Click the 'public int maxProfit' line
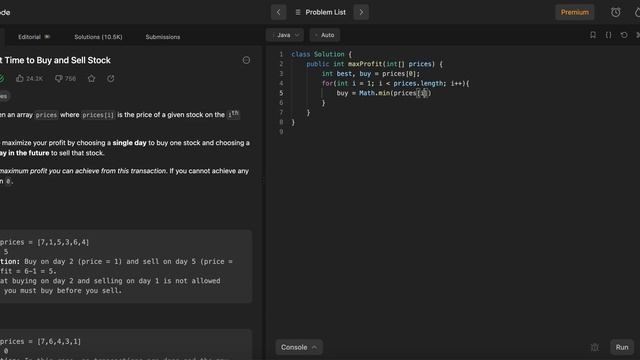 click(374, 64)
